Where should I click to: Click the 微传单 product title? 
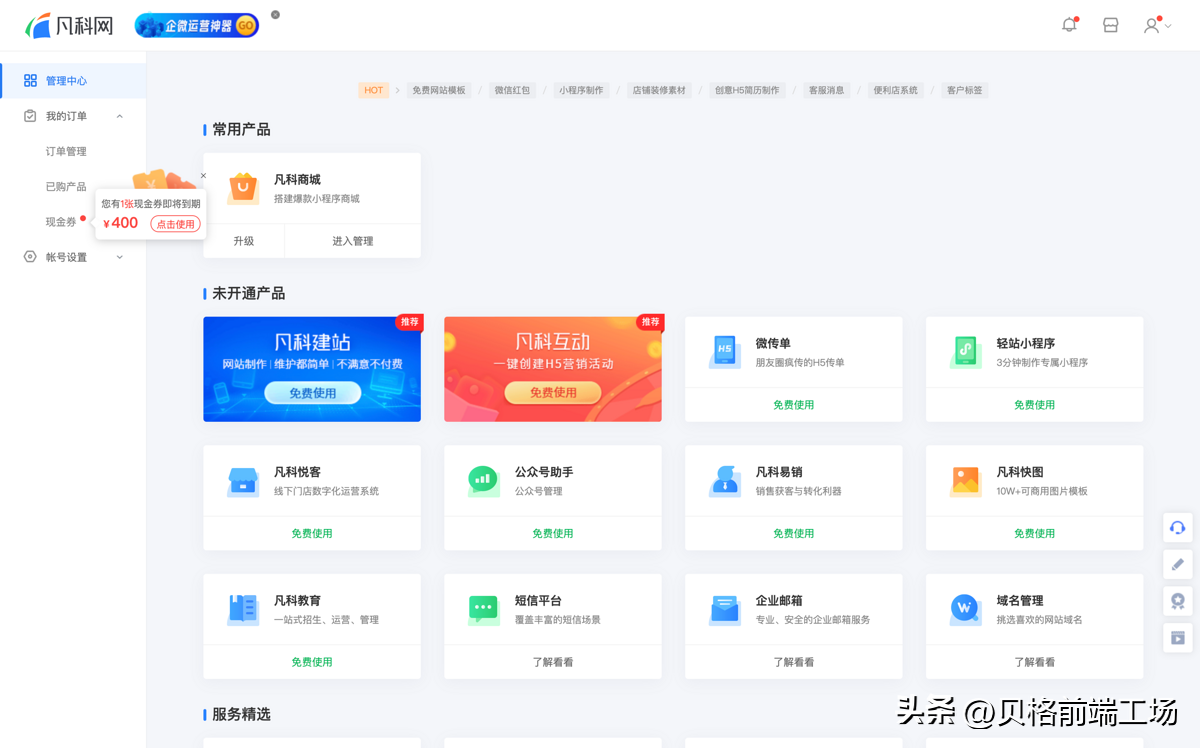[x=773, y=344]
